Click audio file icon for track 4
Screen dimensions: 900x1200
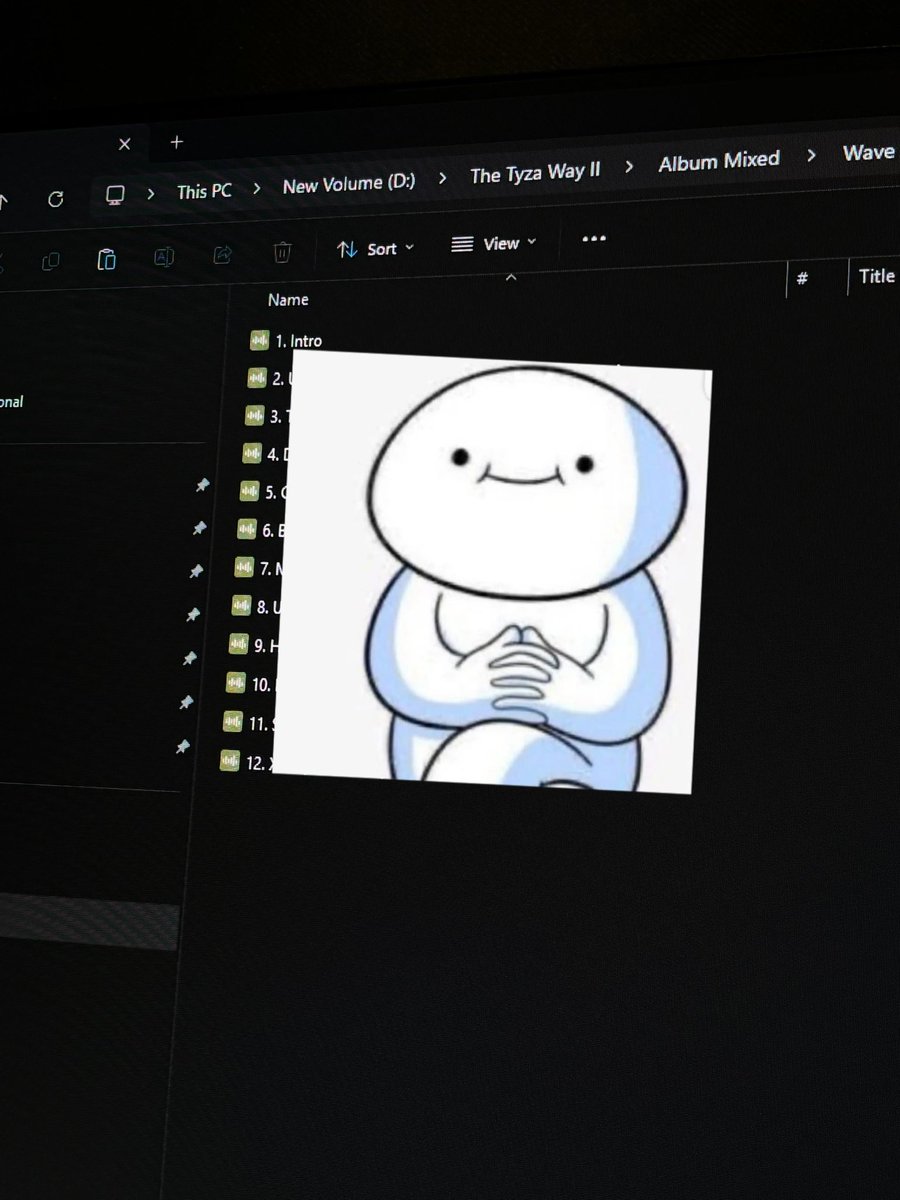(252, 453)
